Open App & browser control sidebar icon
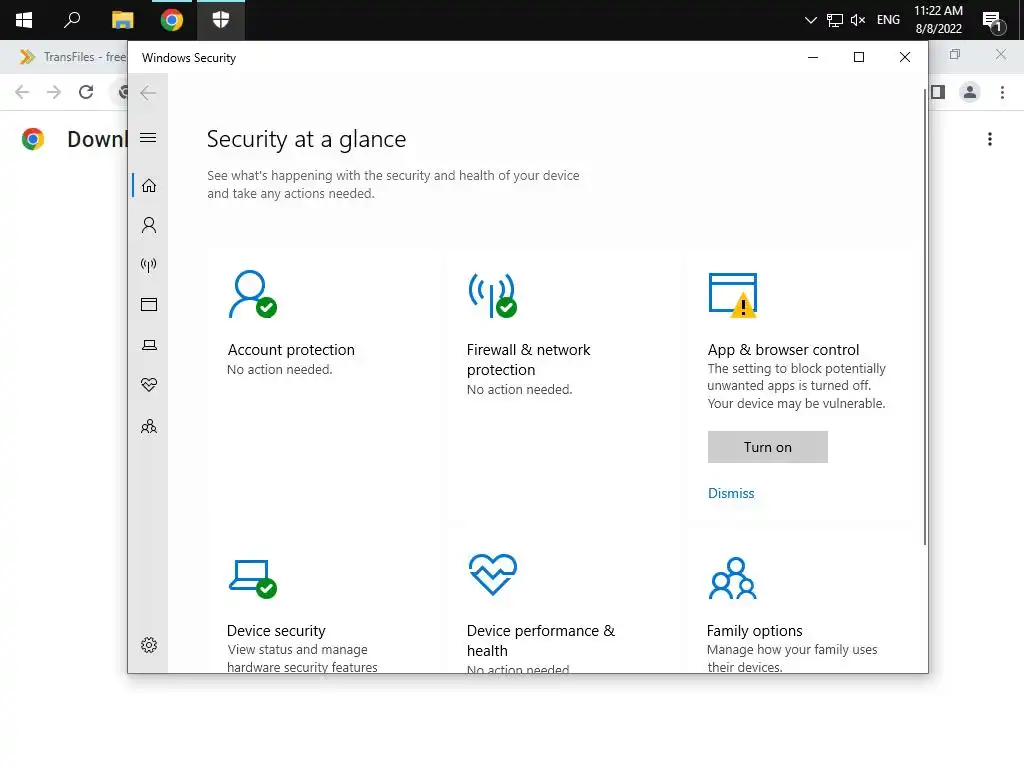This screenshot has height=768, width=1024. (149, 304)
